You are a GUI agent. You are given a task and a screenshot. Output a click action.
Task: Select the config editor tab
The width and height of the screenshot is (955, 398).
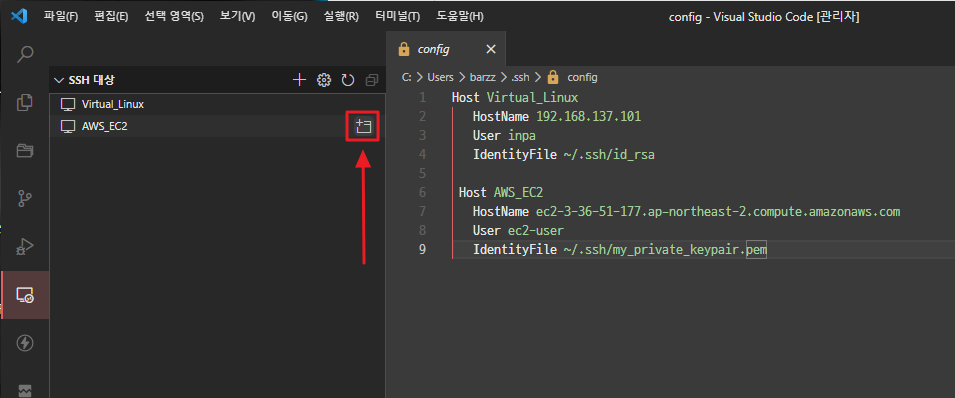coord(446,49)
